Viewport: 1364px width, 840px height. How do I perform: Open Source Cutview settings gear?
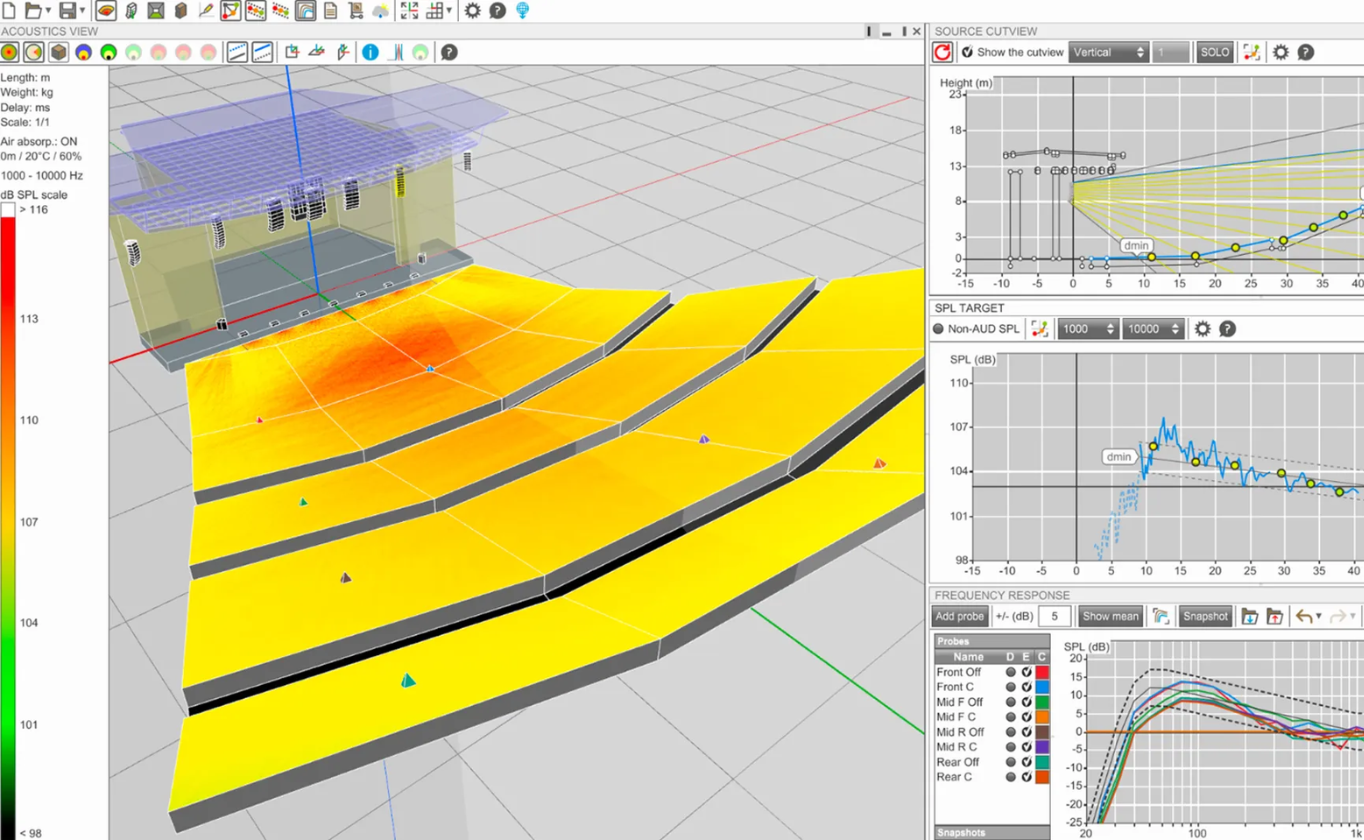(1280, 52)
